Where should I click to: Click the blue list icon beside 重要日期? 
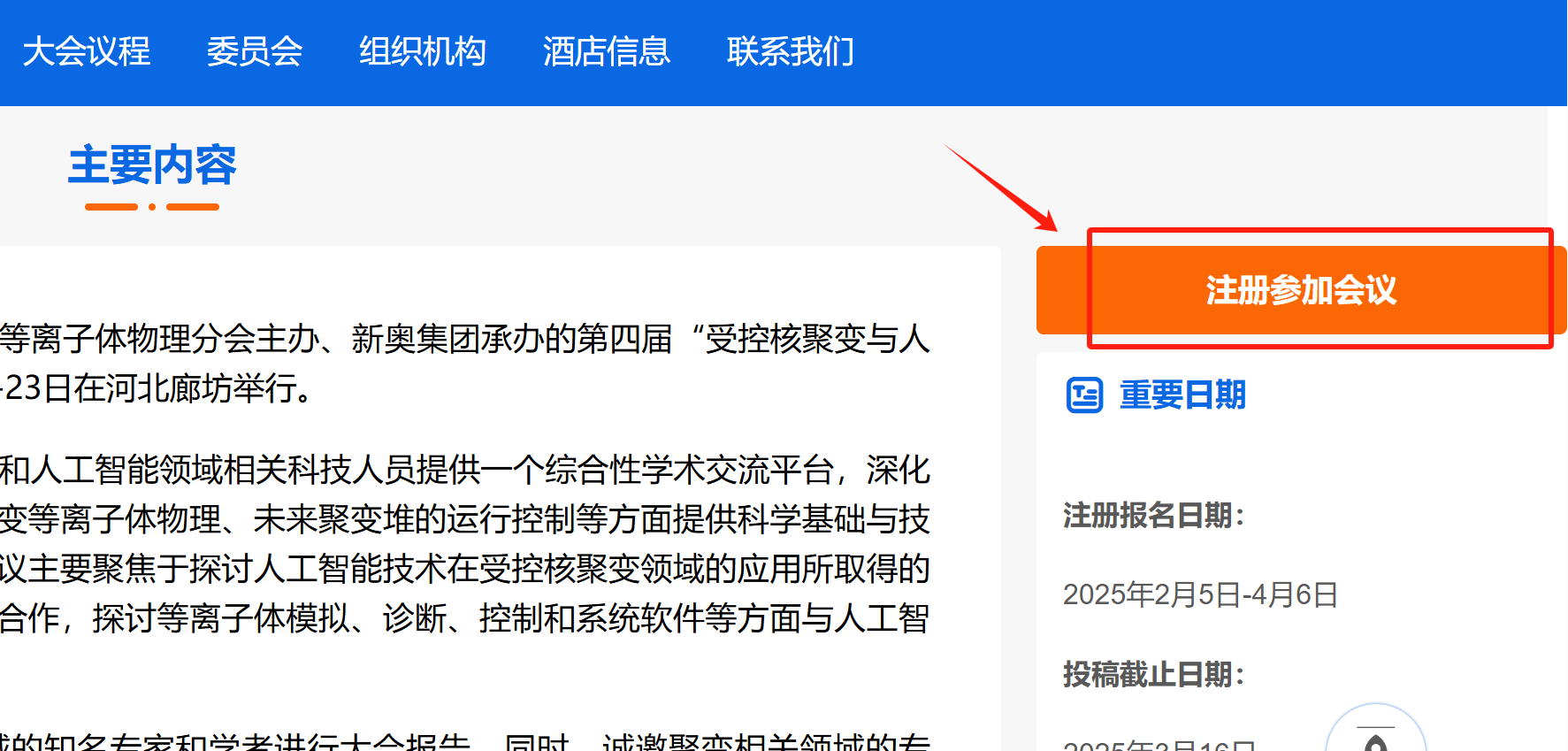pyautogui.click(x=1084, y=395)
